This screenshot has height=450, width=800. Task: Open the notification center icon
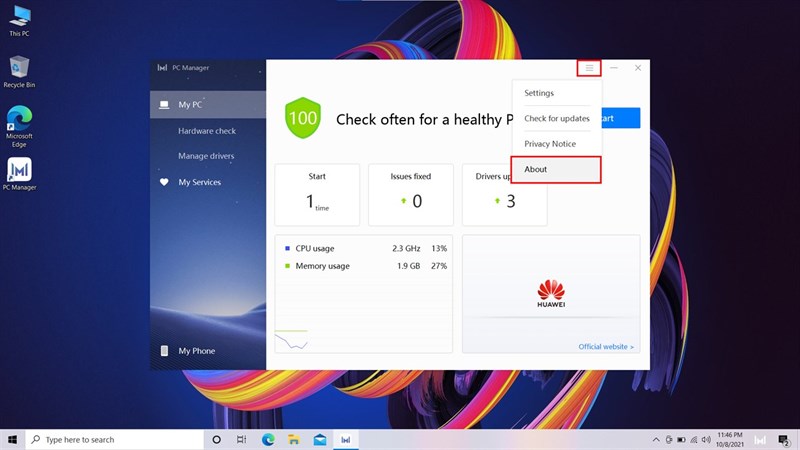[x=784, y=439]
